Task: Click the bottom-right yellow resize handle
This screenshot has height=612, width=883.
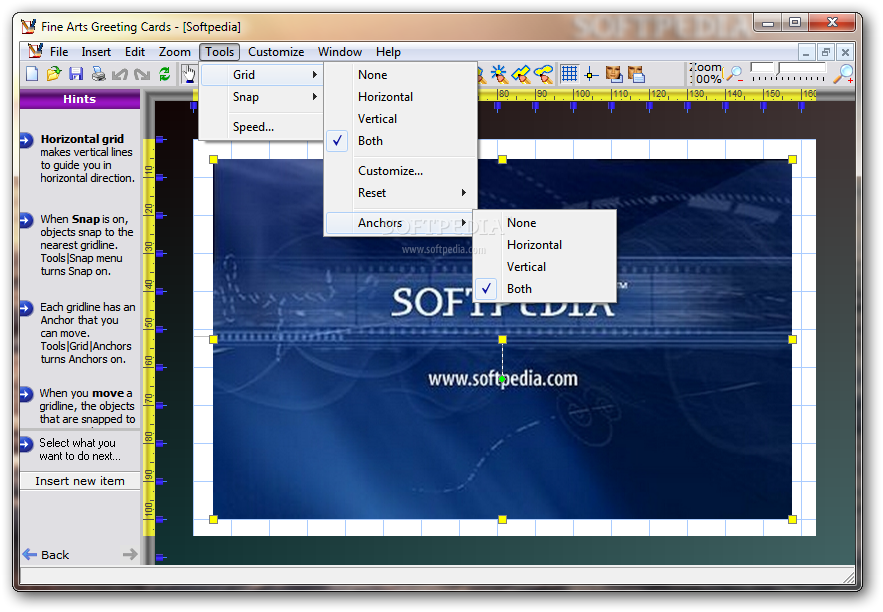Action: (792, 519)
